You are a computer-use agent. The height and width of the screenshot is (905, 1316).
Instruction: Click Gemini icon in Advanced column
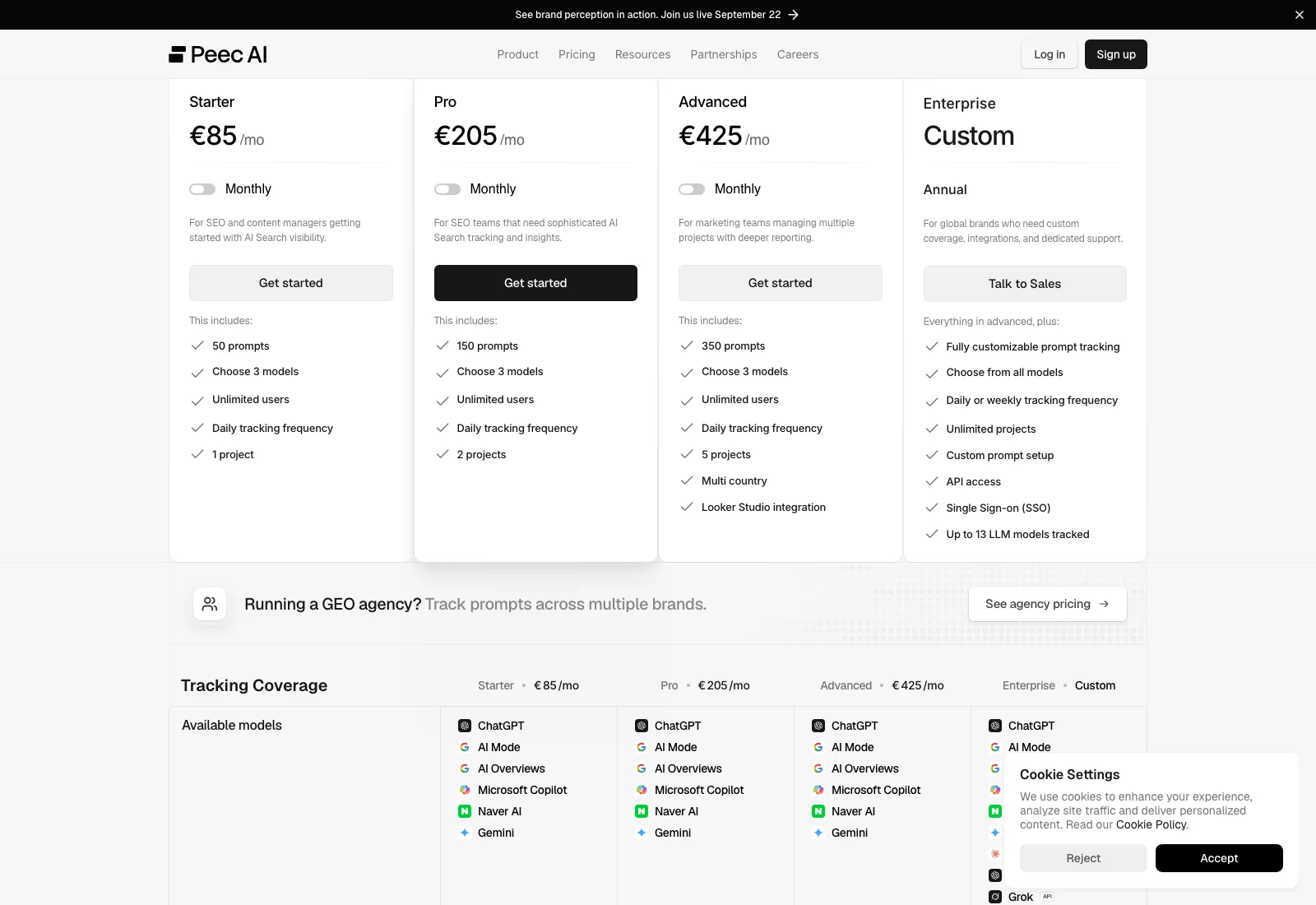click(818, 833)
